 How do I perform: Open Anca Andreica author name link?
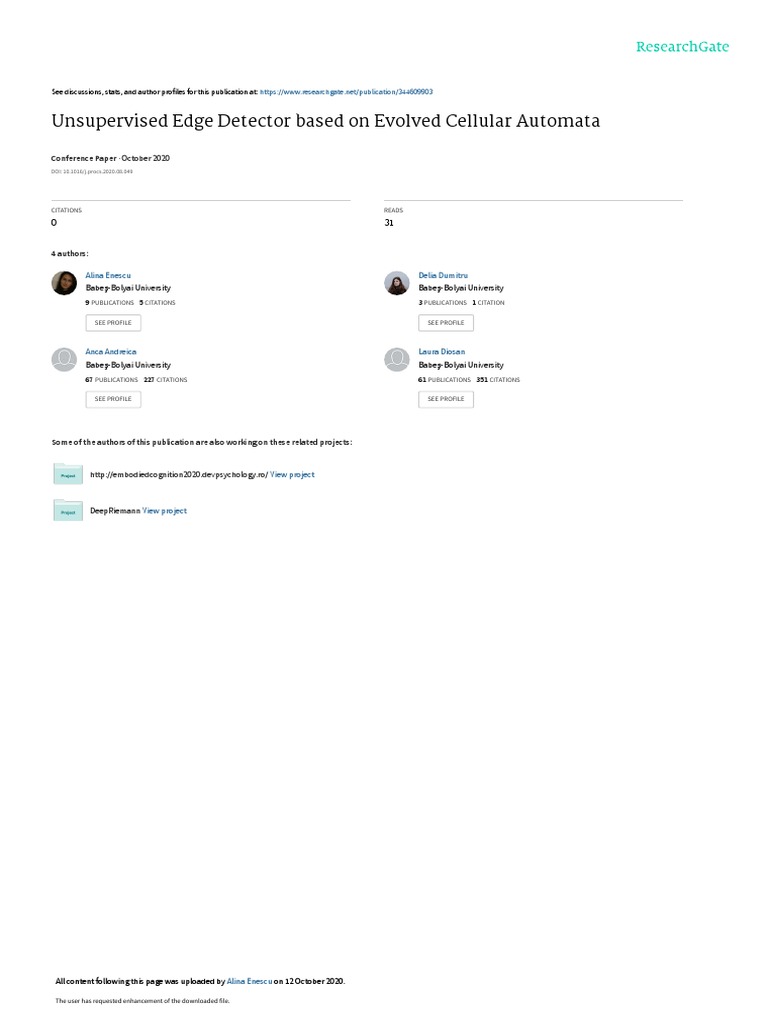click(110, 351)
